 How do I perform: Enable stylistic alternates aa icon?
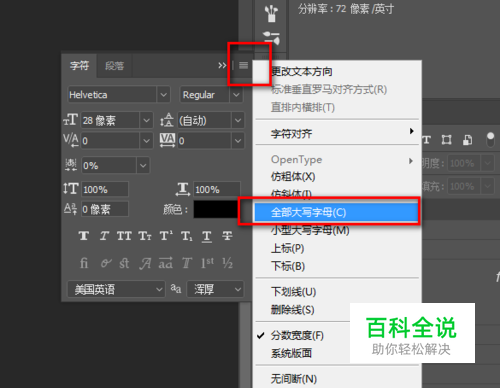pos(166,263)
